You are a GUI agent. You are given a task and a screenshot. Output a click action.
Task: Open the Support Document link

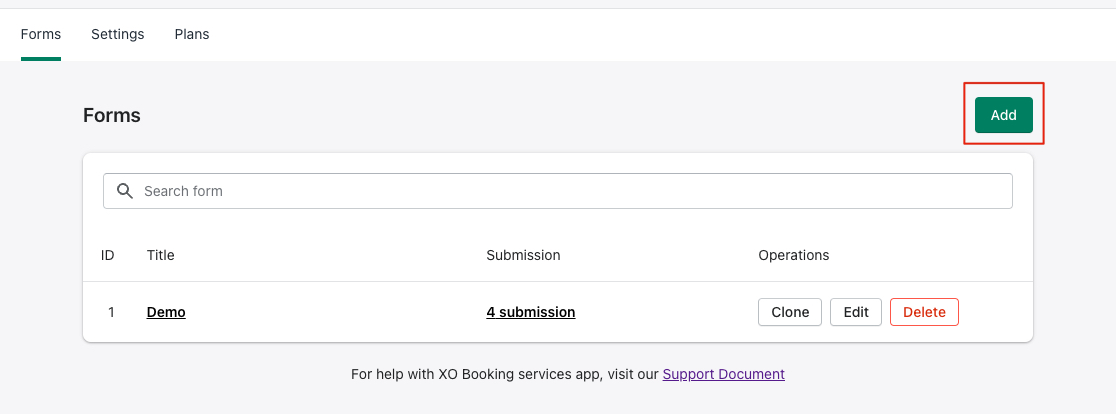pos(723,373)
